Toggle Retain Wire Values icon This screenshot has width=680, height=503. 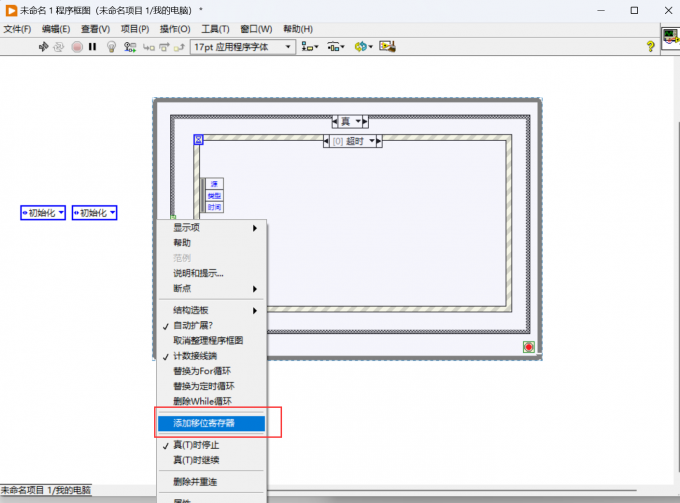tap(130, 46)
